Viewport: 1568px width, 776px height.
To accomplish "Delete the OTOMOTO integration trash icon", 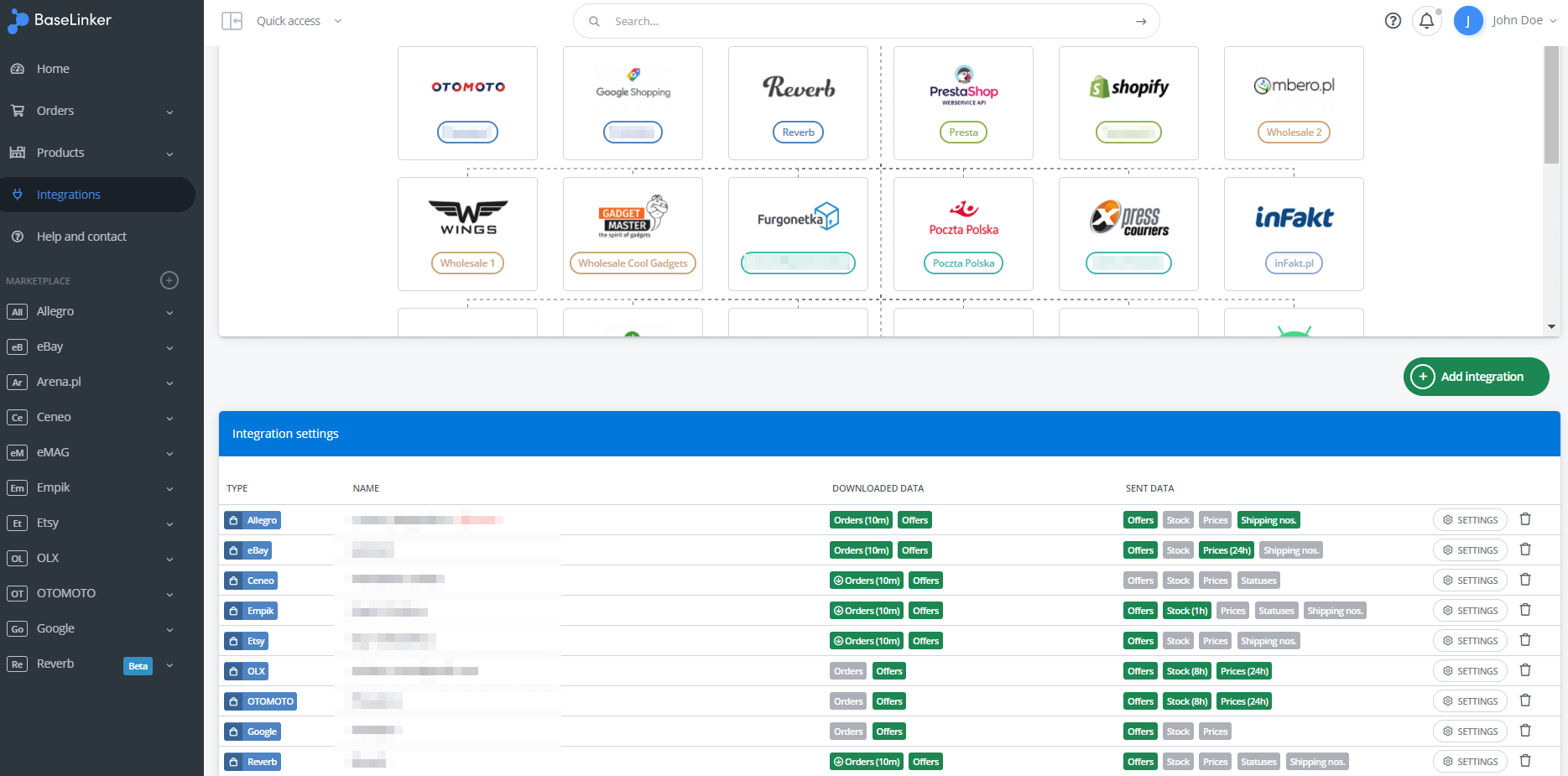I will coord(1525,700).
